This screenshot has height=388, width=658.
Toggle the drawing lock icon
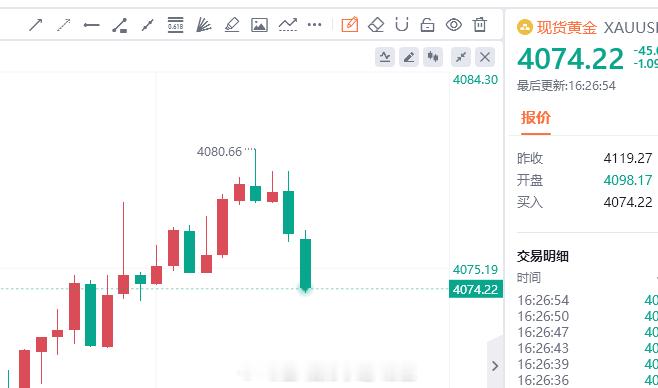[x=427, y=25]
